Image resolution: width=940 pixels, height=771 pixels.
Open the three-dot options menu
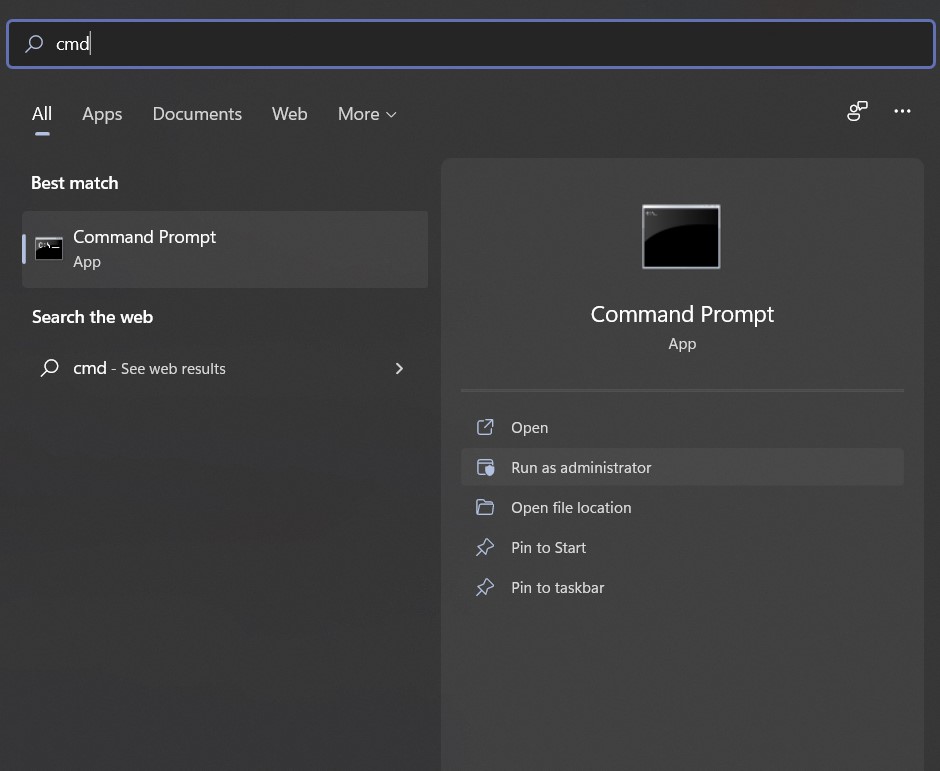pos(902,111)
